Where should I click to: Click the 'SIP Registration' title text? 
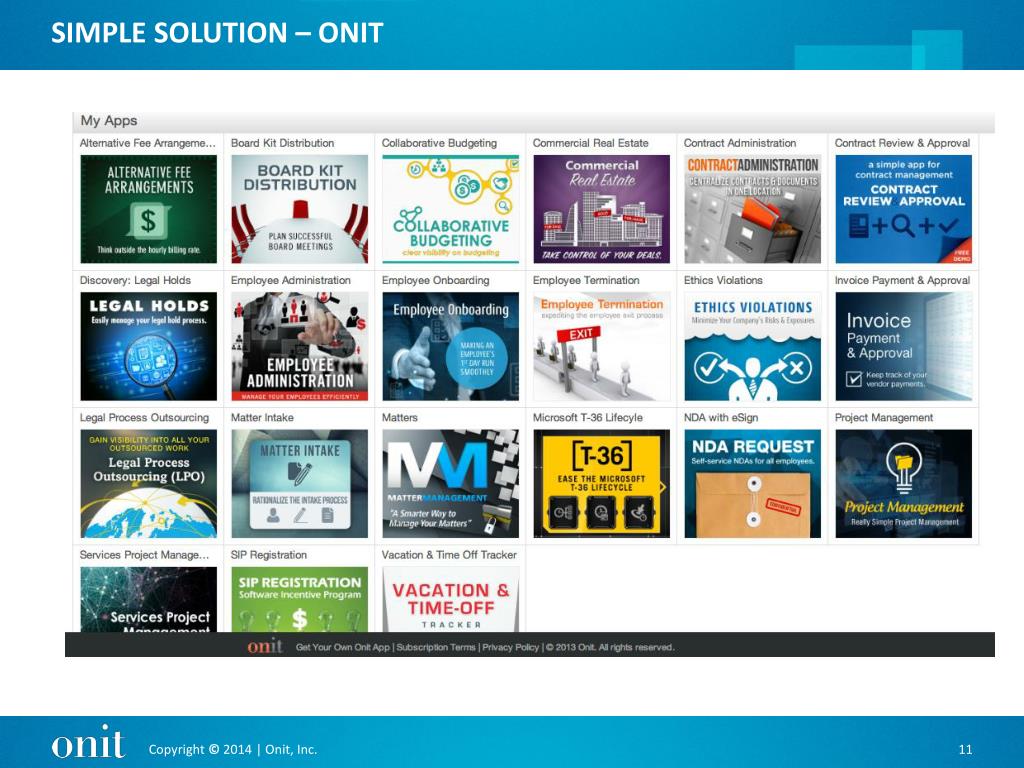click(x=268, y=554)
